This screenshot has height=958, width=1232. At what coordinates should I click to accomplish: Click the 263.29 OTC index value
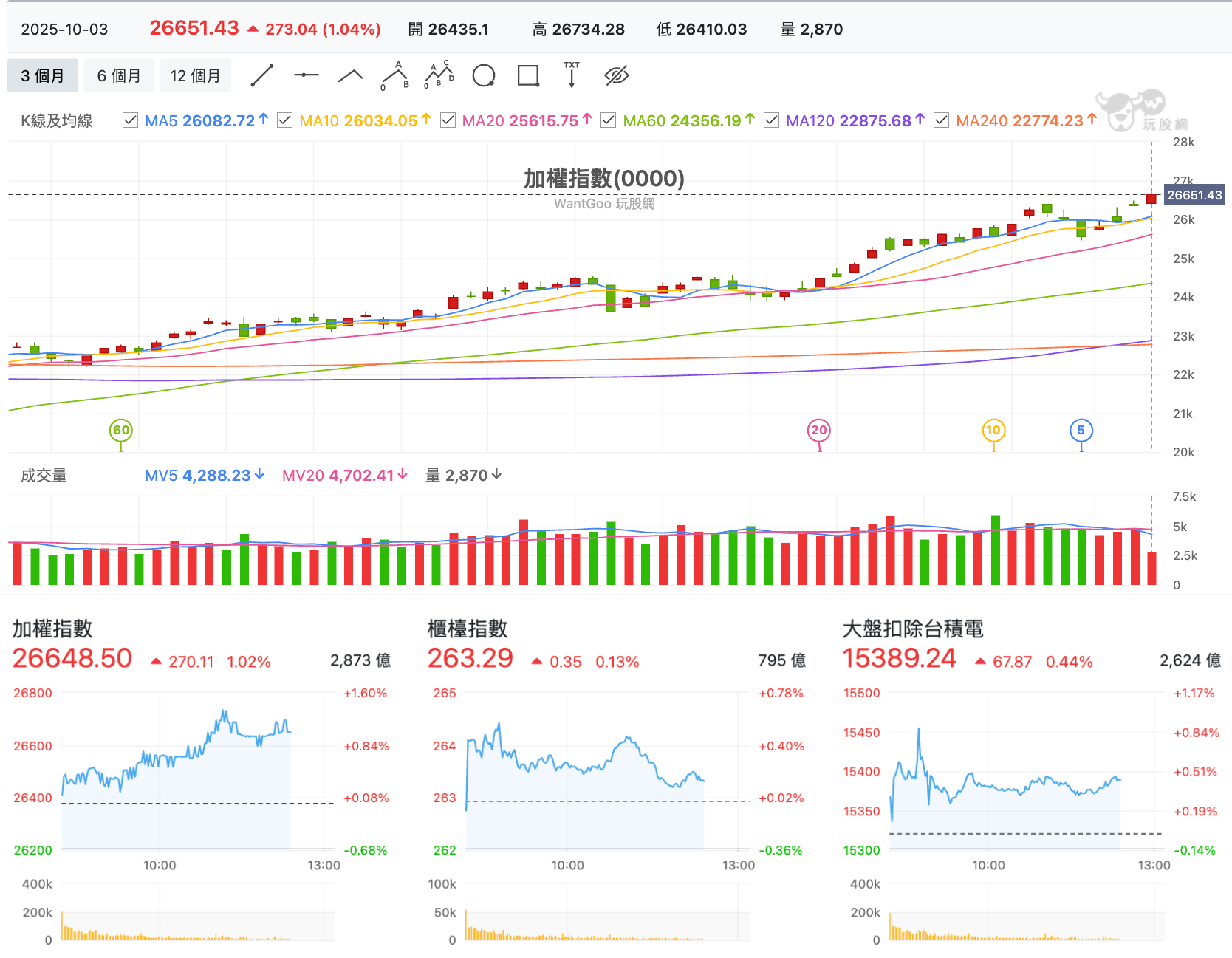[470, 658]
